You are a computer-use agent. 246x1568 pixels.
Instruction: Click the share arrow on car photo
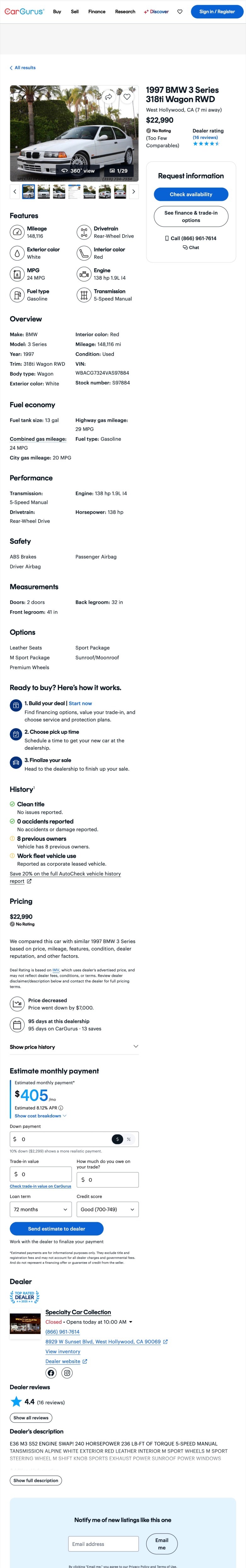click(108, 97)
